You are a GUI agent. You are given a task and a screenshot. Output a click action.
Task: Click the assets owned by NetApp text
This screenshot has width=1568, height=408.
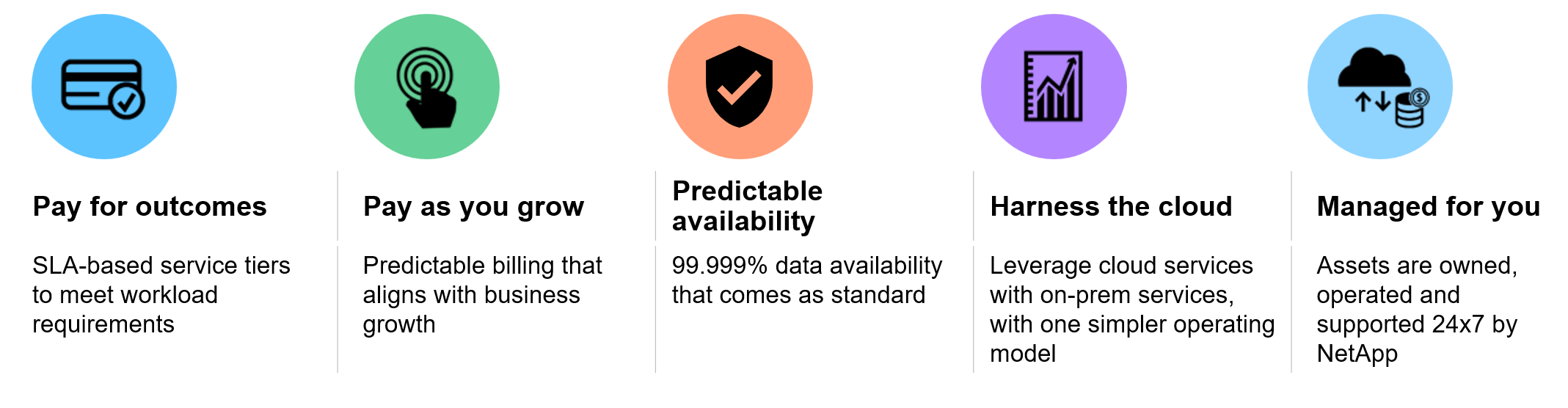1416,309
